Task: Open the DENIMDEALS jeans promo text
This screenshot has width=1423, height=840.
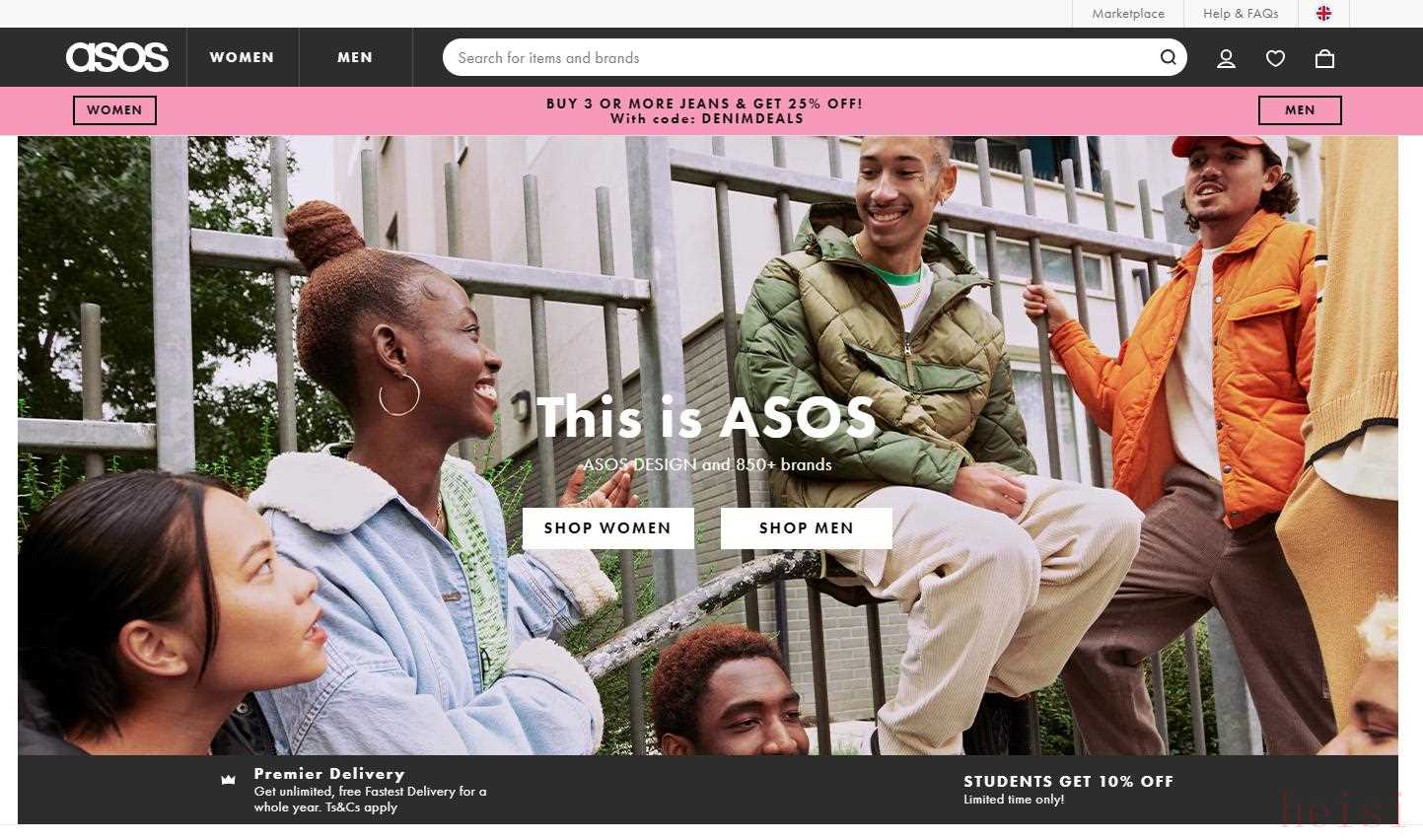Action: click(705, 110)
